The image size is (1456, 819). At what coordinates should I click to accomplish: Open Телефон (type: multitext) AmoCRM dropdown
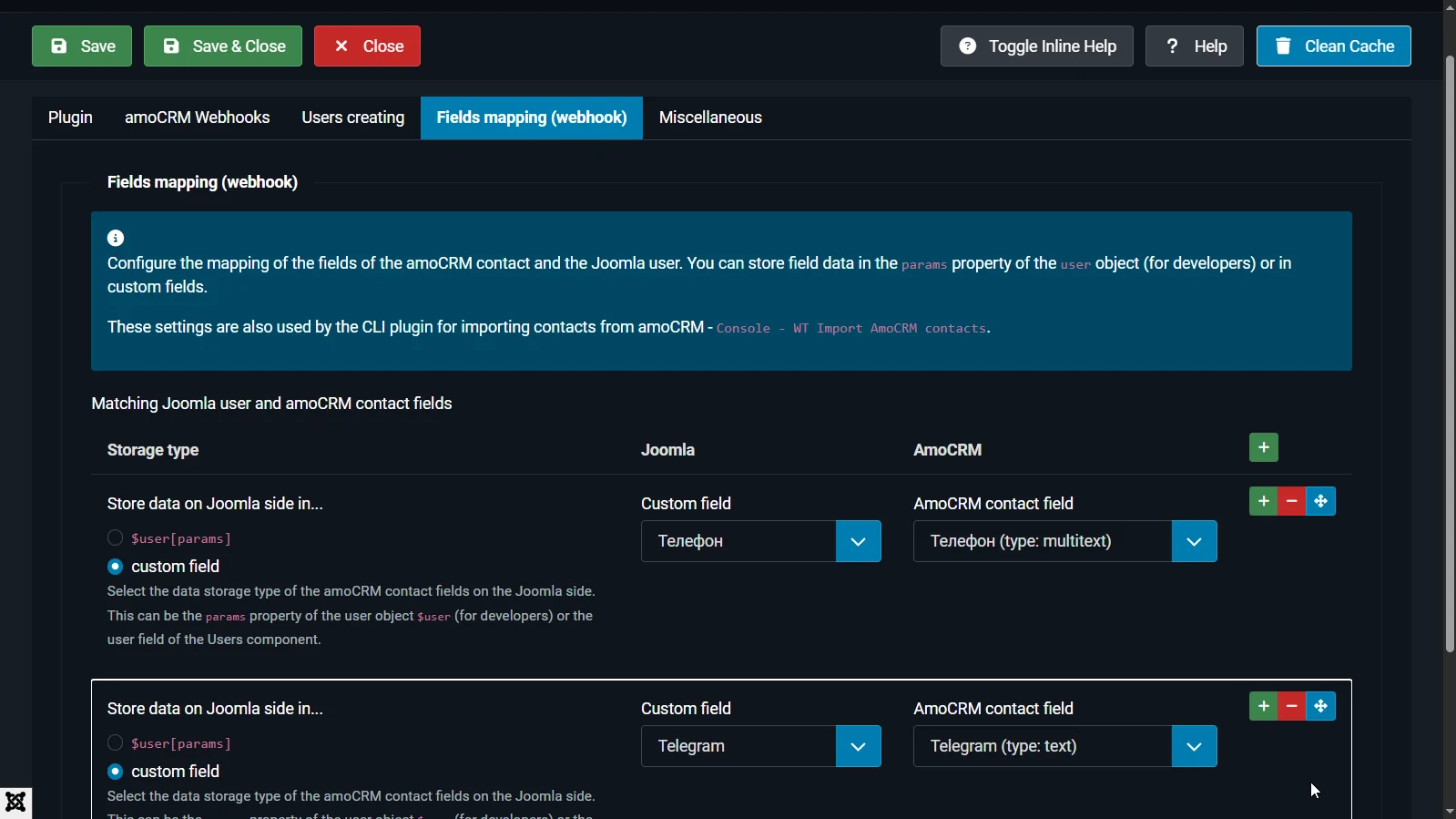click(x=1065, y=541)
